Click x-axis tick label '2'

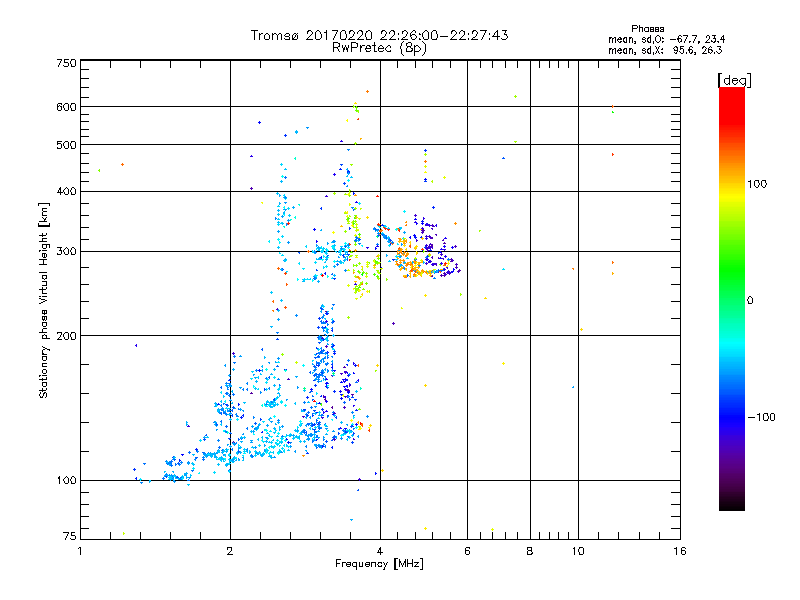click(x=230, y=551)
